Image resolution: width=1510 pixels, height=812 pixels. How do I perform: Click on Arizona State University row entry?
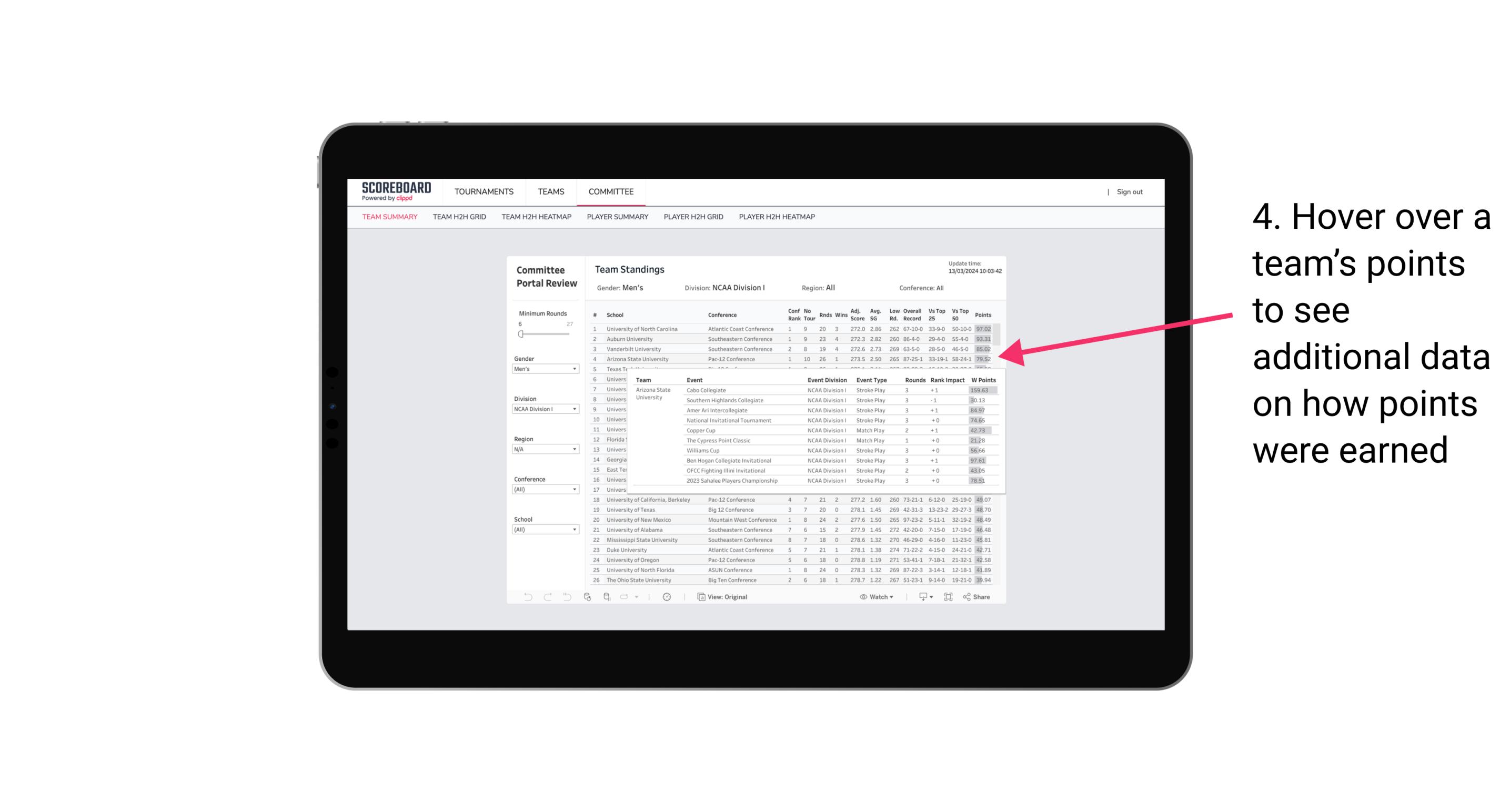tap(640, 359)
